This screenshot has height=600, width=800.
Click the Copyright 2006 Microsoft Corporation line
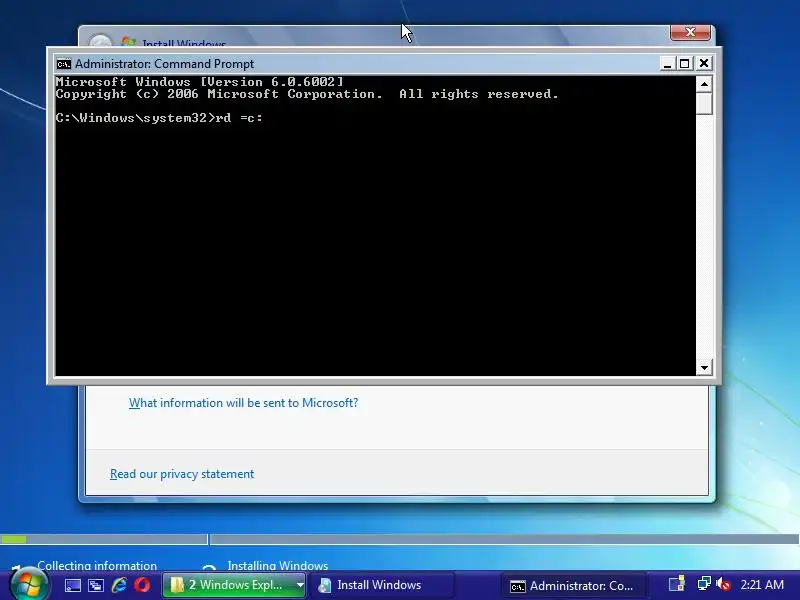(307, 94)
